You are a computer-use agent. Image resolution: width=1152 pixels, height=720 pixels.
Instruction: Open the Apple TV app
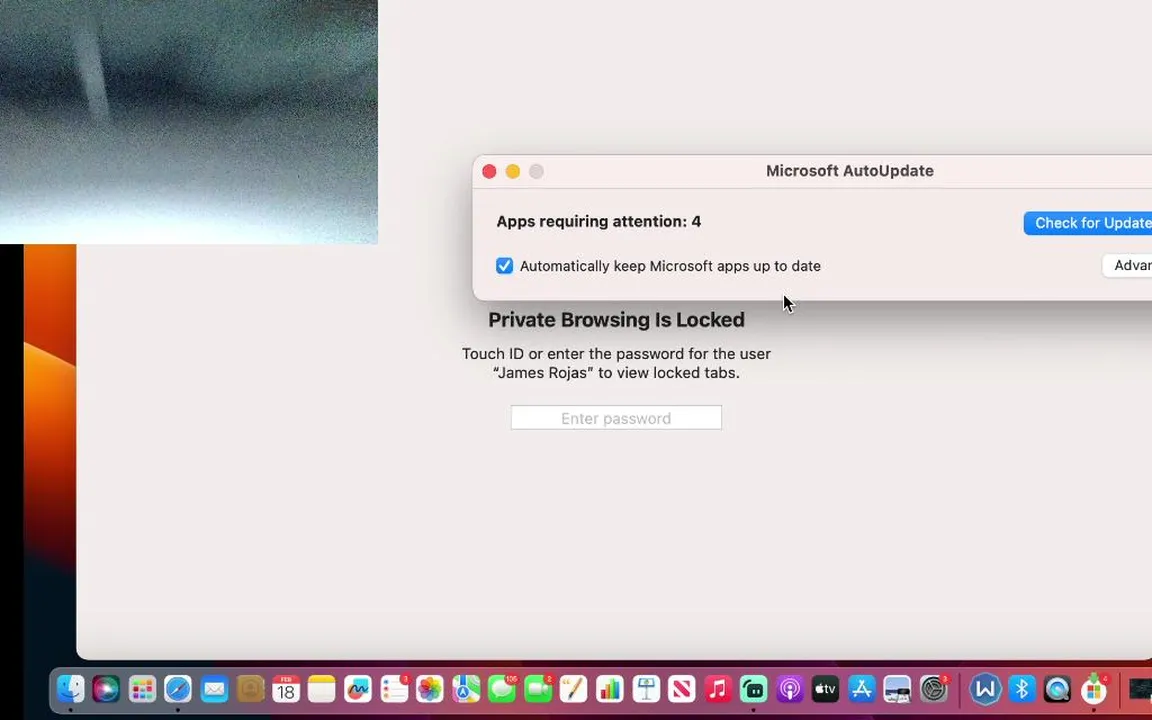coord(826,689)
